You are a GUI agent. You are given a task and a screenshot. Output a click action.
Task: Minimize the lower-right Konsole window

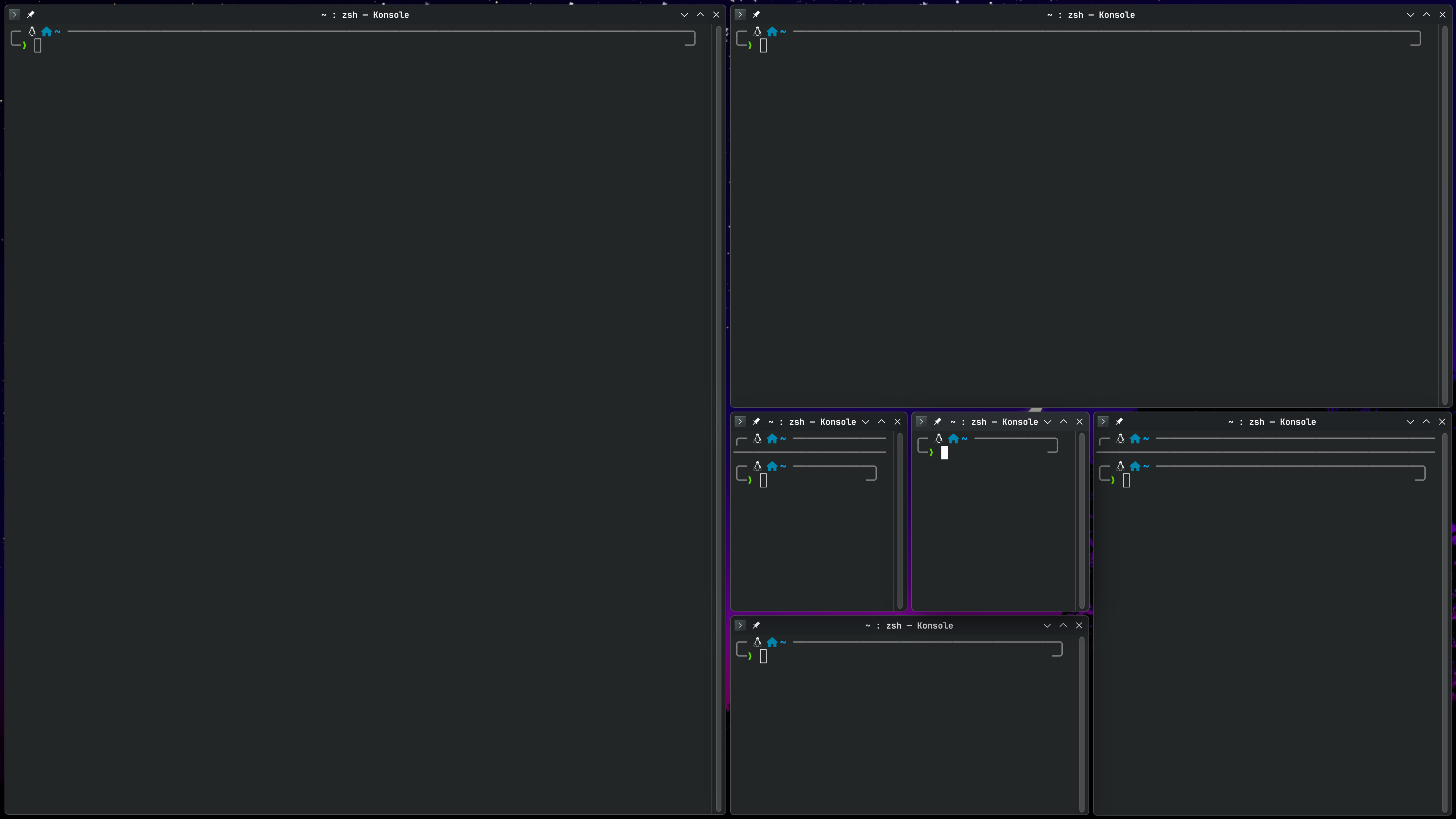coord(1410,422)
